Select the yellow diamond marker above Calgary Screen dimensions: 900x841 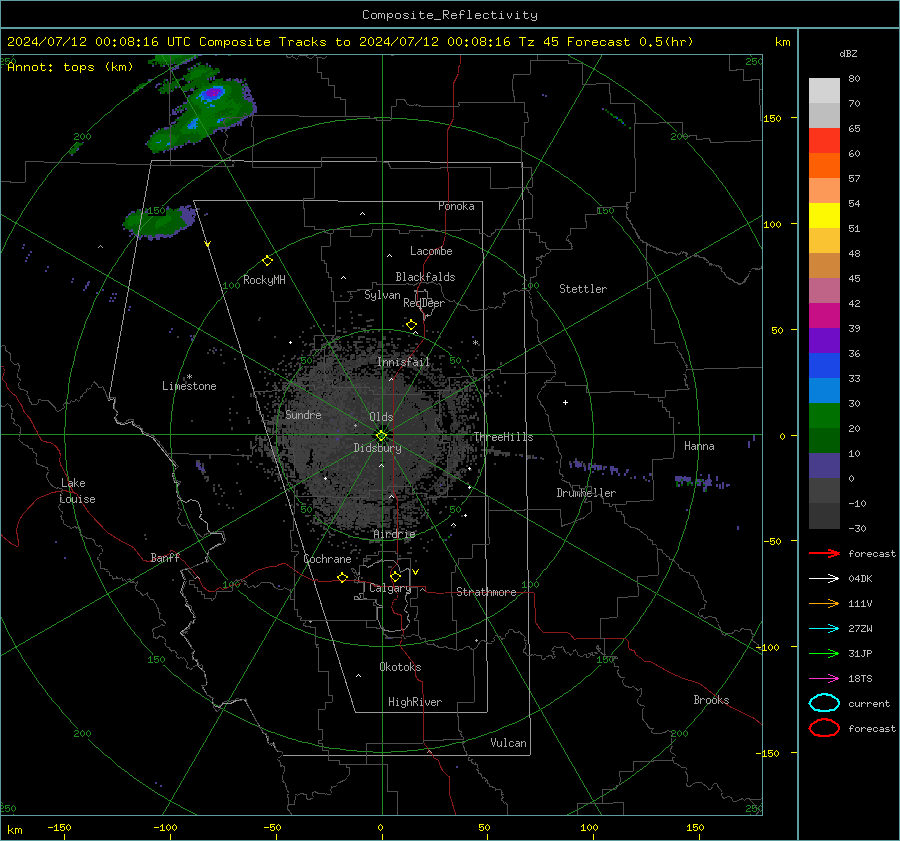pos(395,576)
